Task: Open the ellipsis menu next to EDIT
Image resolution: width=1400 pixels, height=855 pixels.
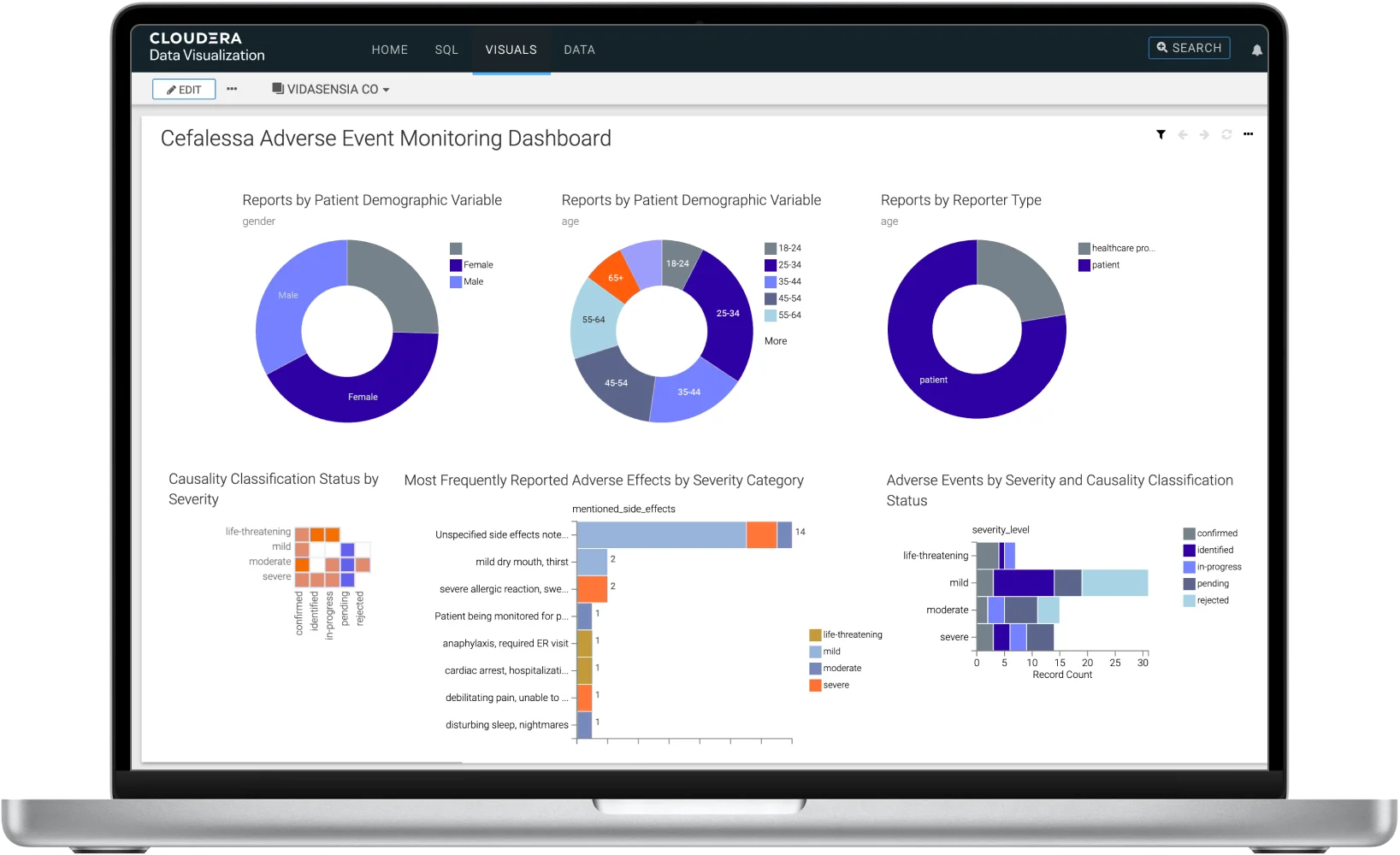Action: [x=232, y=89]
